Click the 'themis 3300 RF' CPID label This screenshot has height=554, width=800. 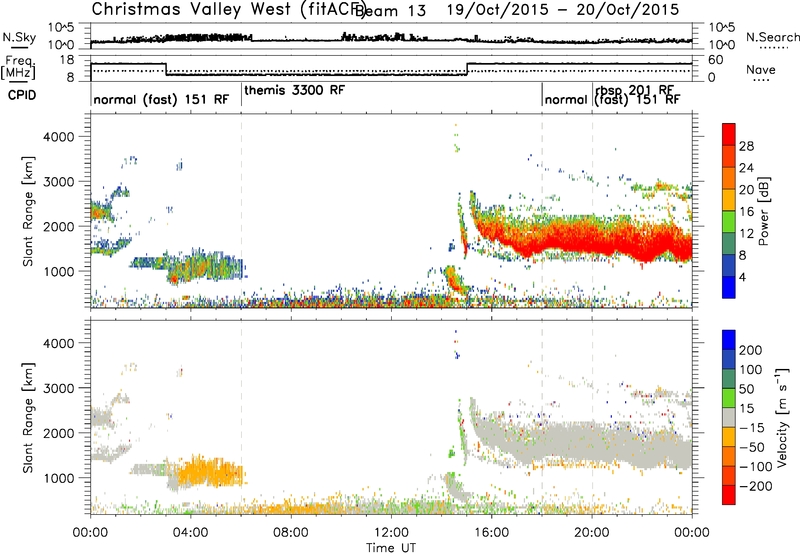[295, 90]
